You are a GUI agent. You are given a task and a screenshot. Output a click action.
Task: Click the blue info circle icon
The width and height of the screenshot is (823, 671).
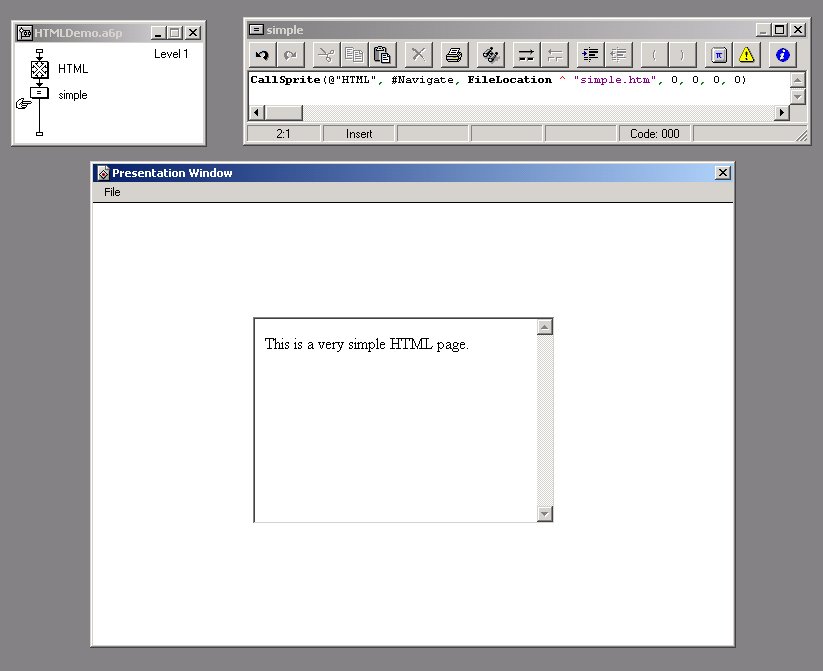[783, 55]
